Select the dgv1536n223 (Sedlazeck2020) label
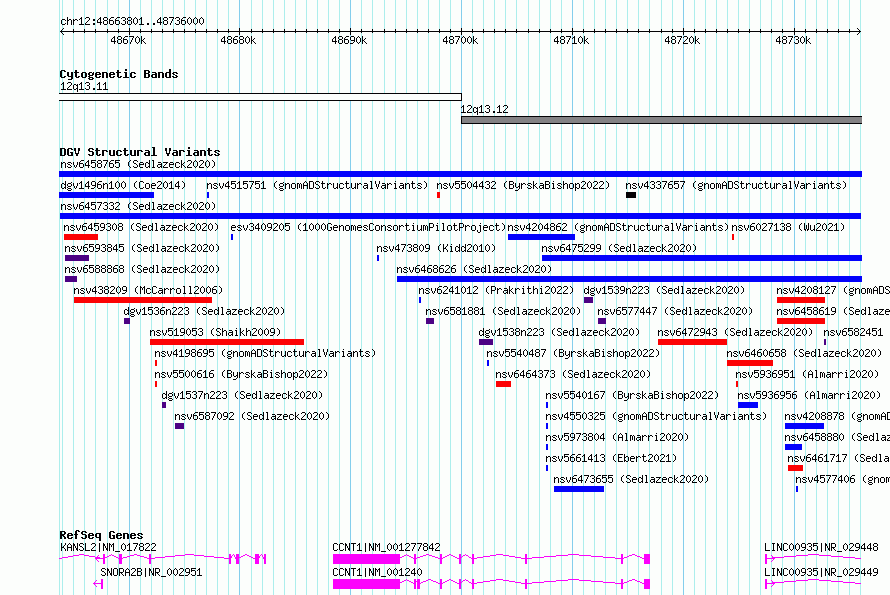890x595 pixels. click(x=204, y=311)
